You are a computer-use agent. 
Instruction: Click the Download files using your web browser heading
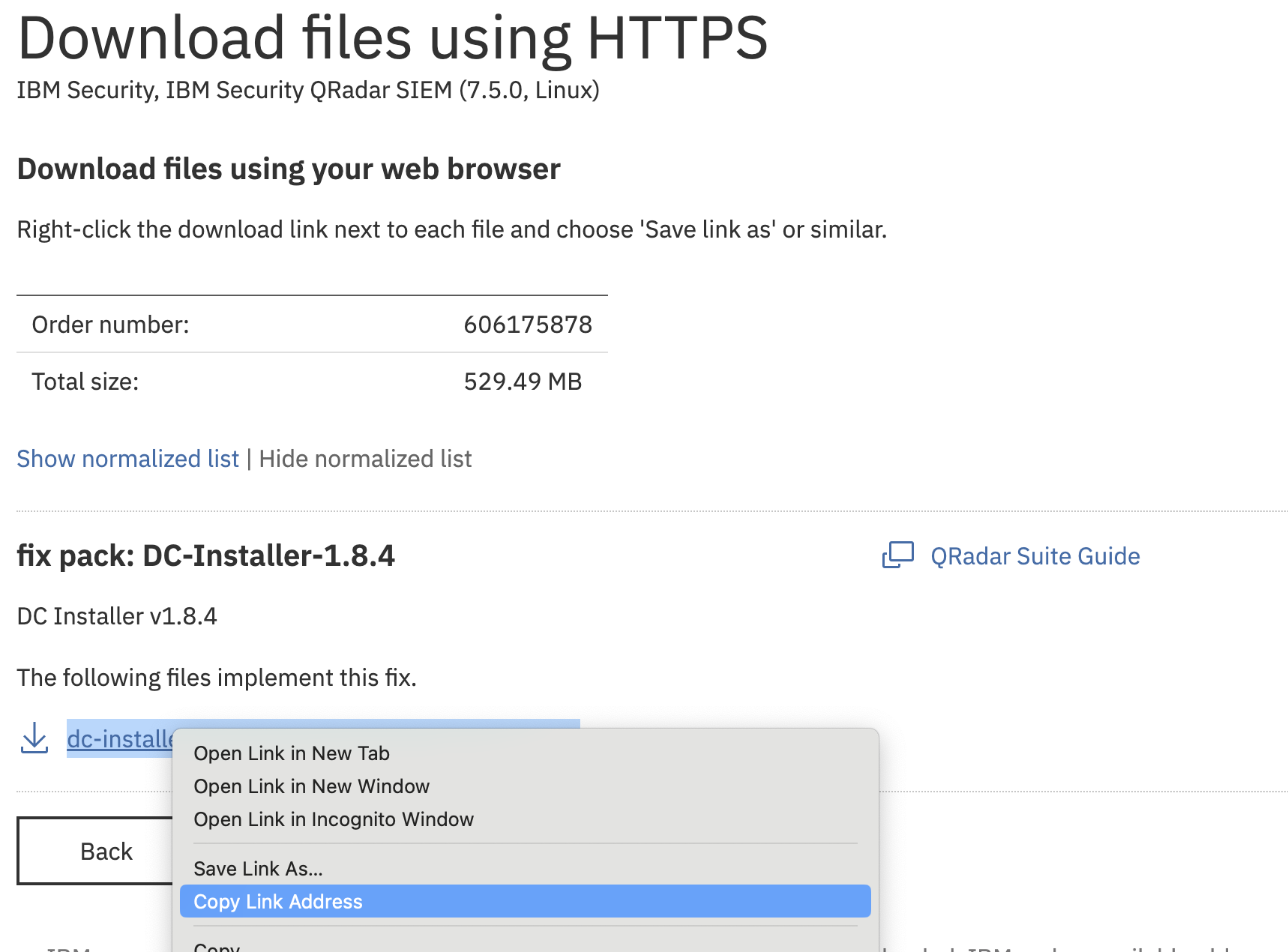(x=289, y=169)
